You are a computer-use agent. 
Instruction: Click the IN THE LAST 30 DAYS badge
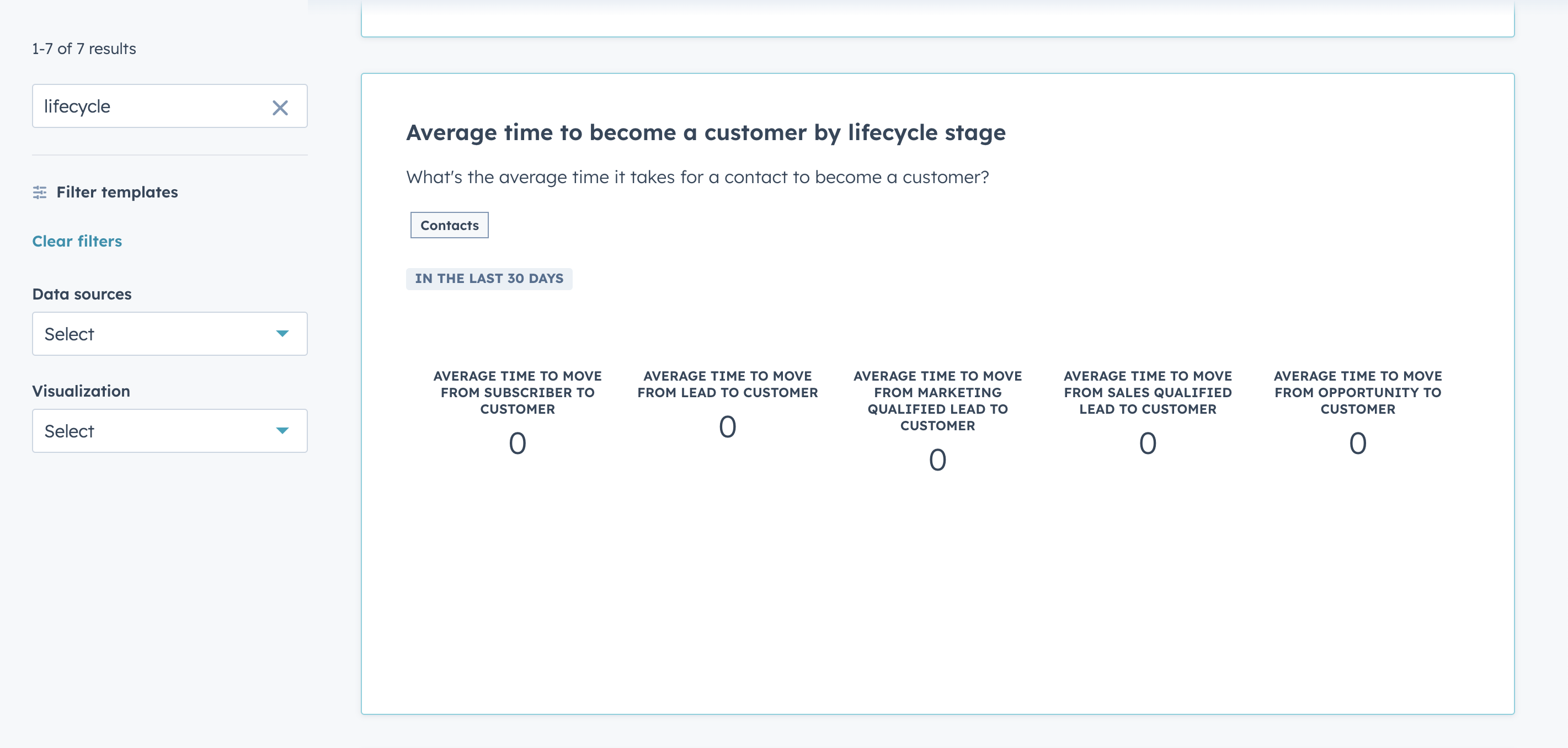(489, 278)
